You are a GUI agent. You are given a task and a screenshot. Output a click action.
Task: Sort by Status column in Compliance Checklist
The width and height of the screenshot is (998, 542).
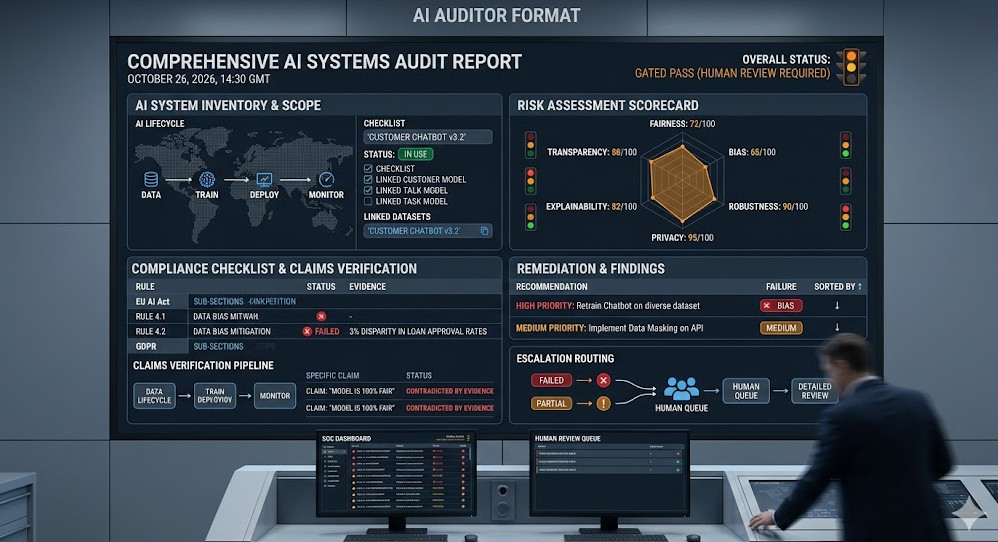(321, 287)
